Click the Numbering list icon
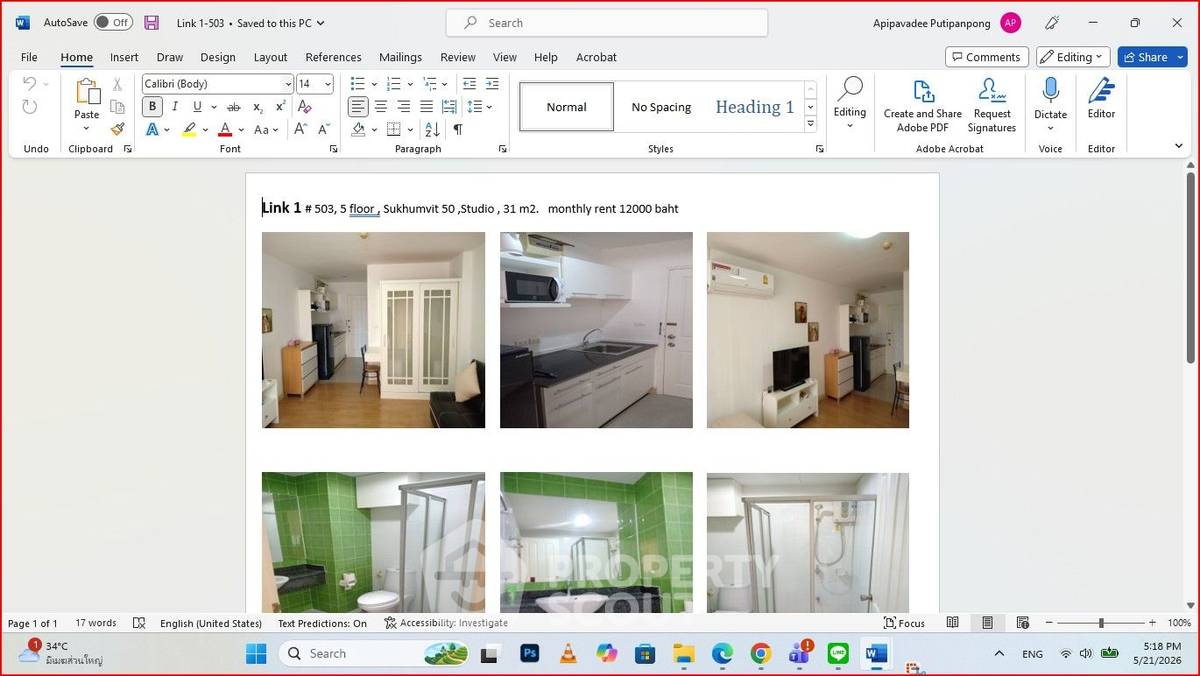1200x676 pixels. pos(393,84)
